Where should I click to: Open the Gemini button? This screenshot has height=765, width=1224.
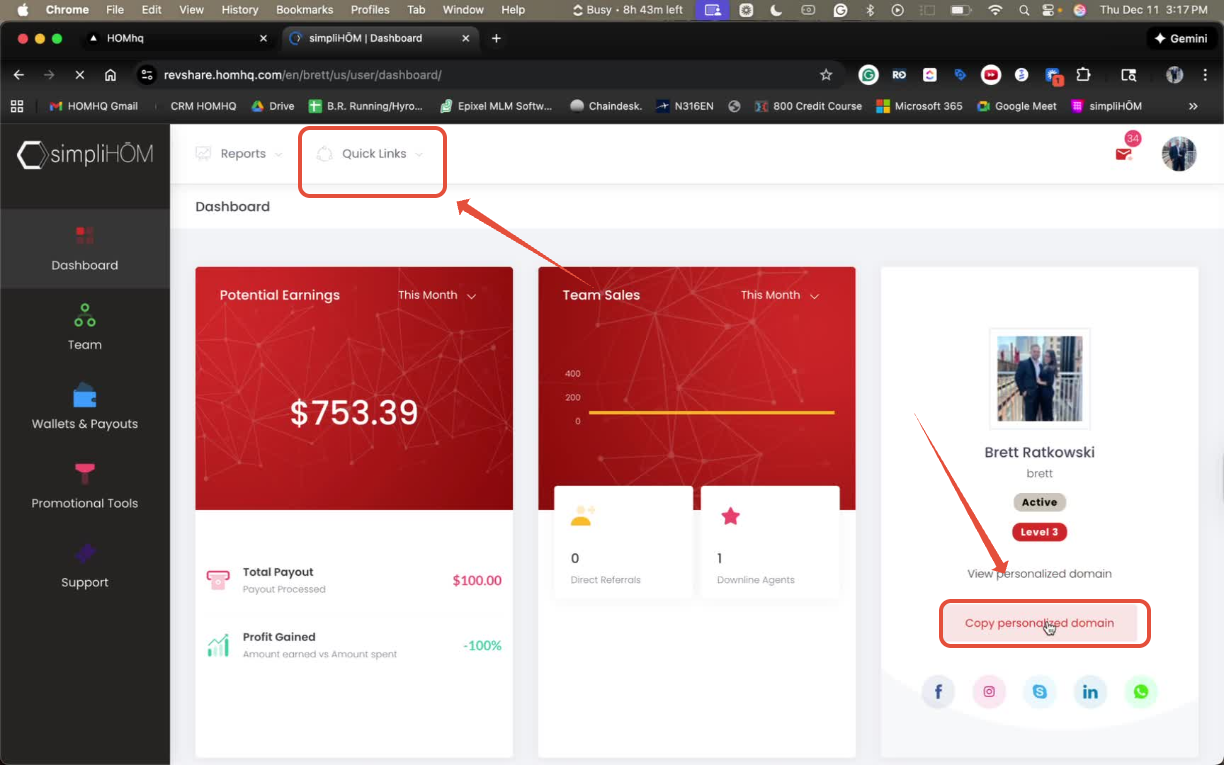tap(1180, 38)
